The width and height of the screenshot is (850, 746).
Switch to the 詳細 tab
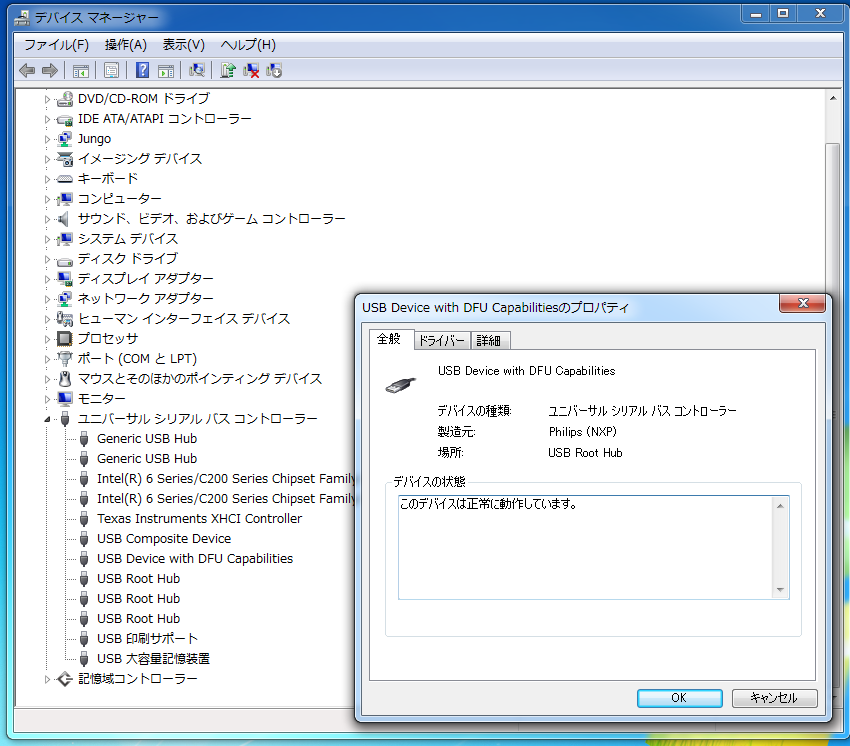[x=489, y=340]
